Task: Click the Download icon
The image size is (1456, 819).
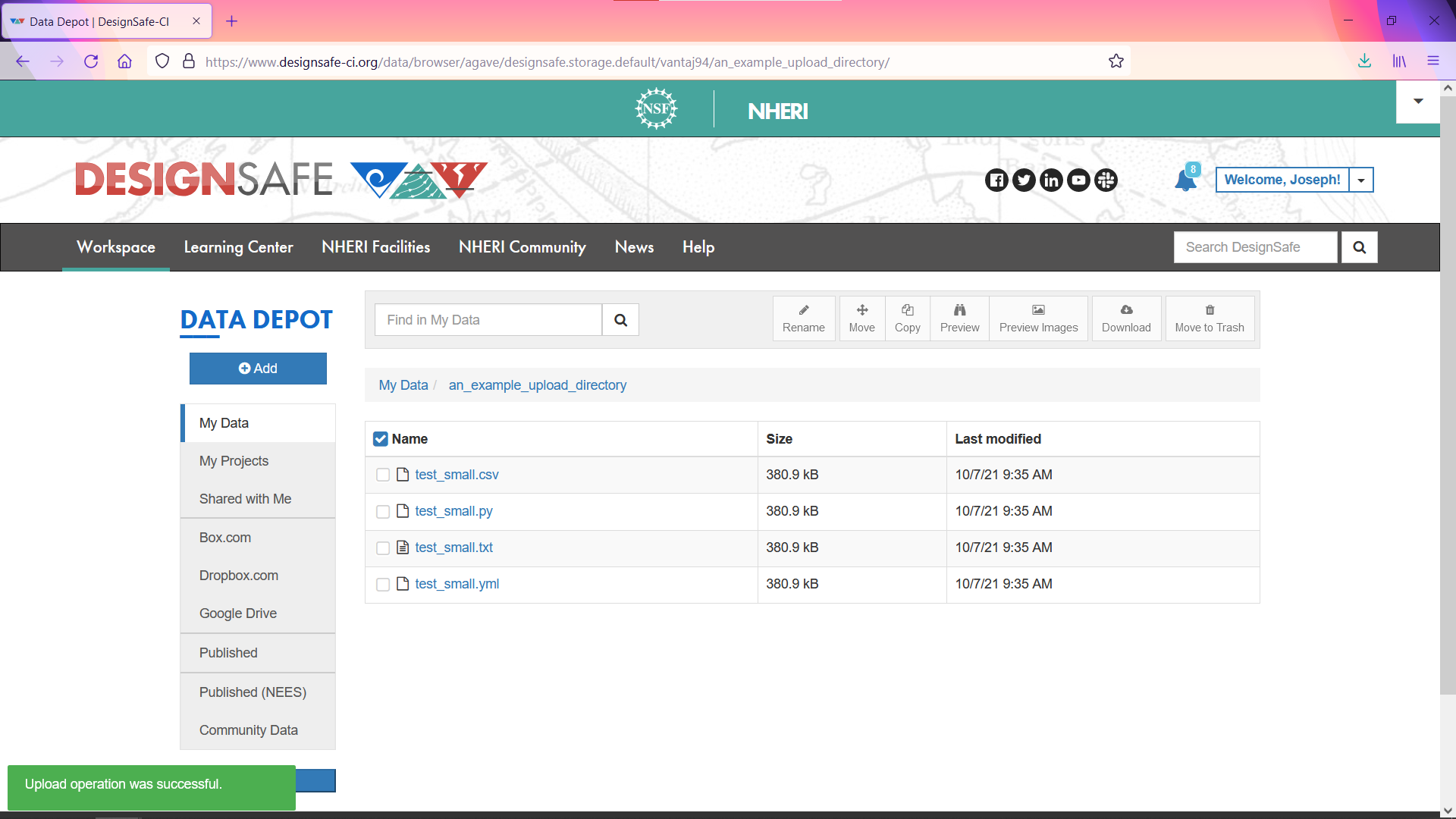Action: [1126, 318]
